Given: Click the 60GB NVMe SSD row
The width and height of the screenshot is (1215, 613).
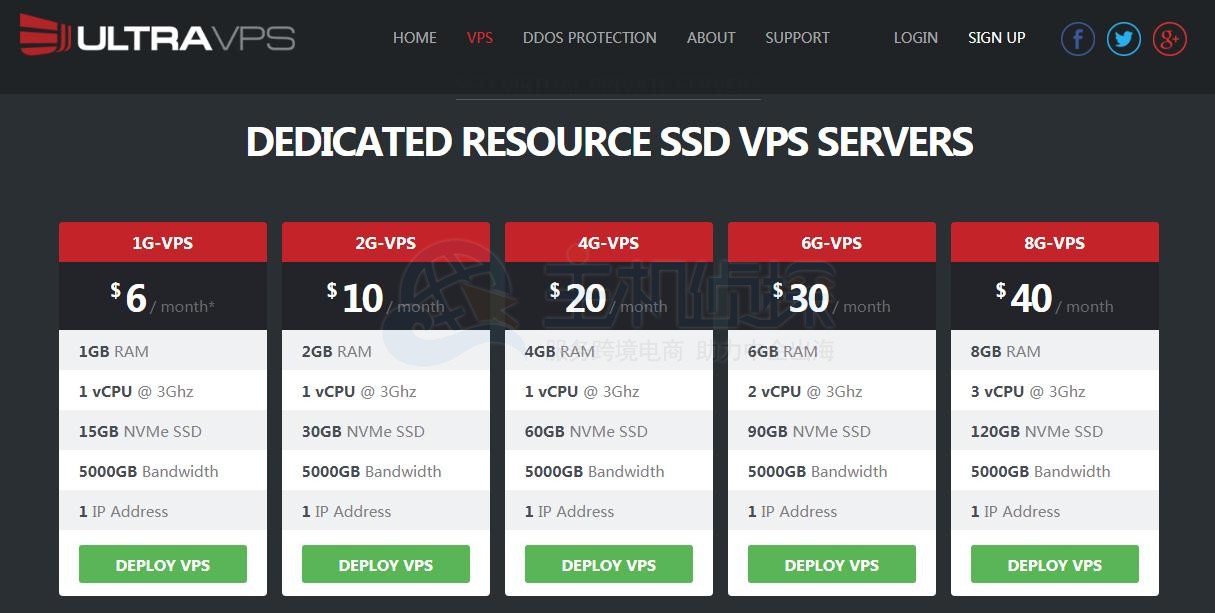Looking at the screenshot, I should pyautogui.click(x=609, y=431).
